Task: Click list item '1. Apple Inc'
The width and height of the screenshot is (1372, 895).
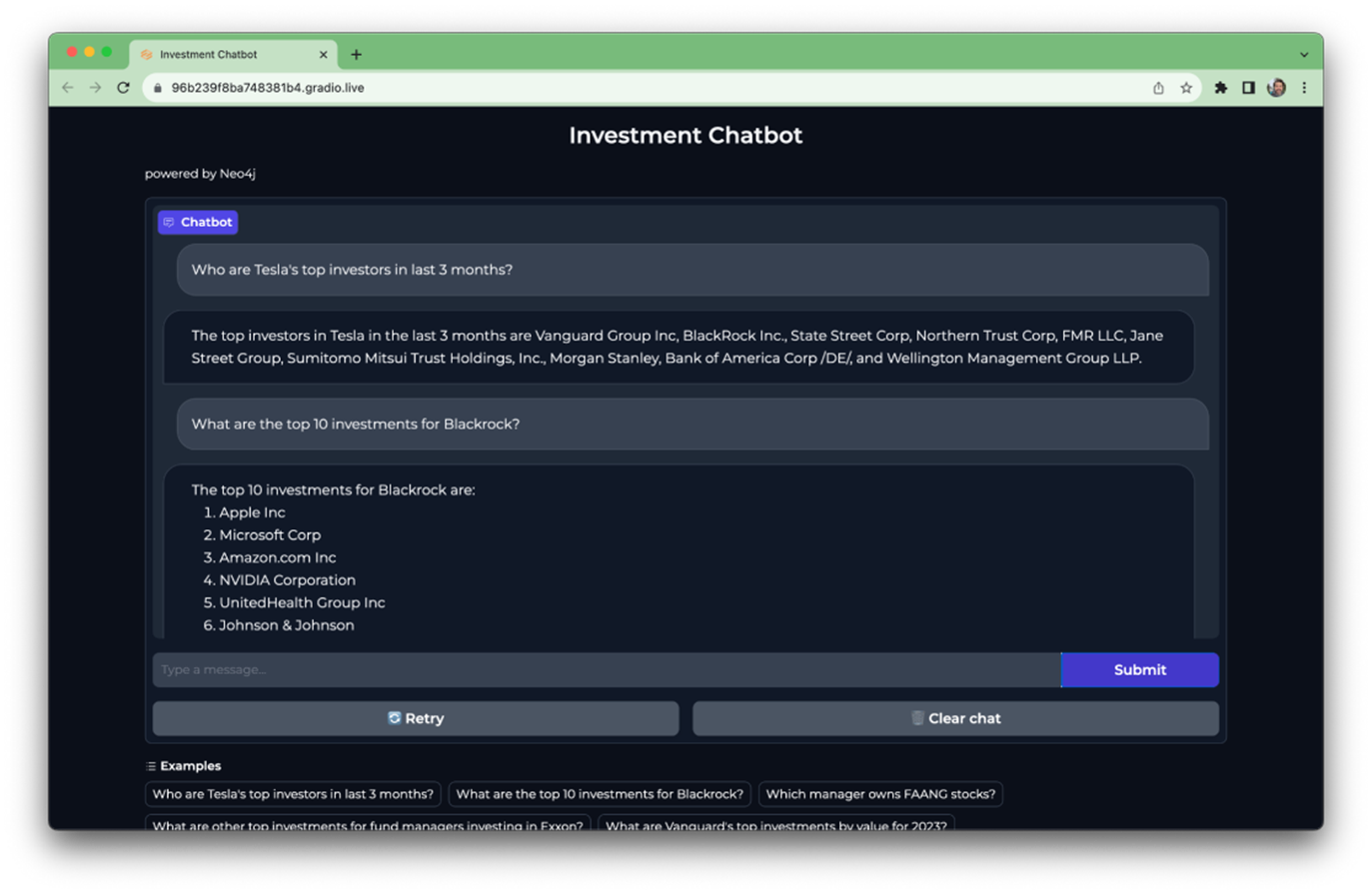Action: [244, 512]
